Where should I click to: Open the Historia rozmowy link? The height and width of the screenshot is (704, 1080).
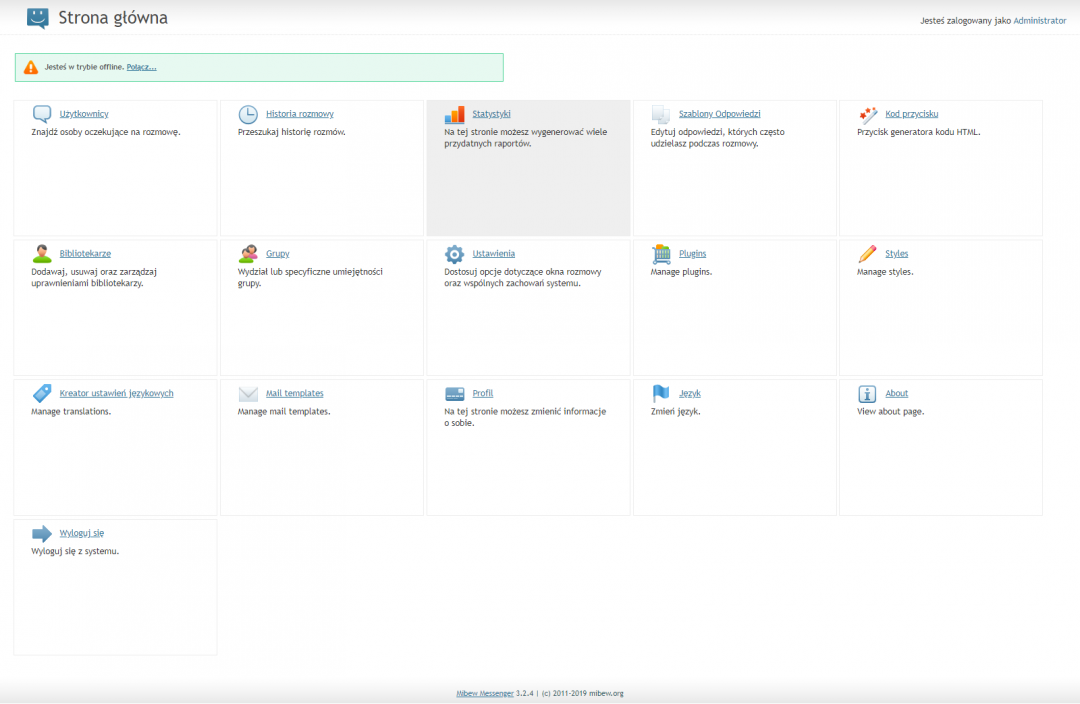click(300, 114)
